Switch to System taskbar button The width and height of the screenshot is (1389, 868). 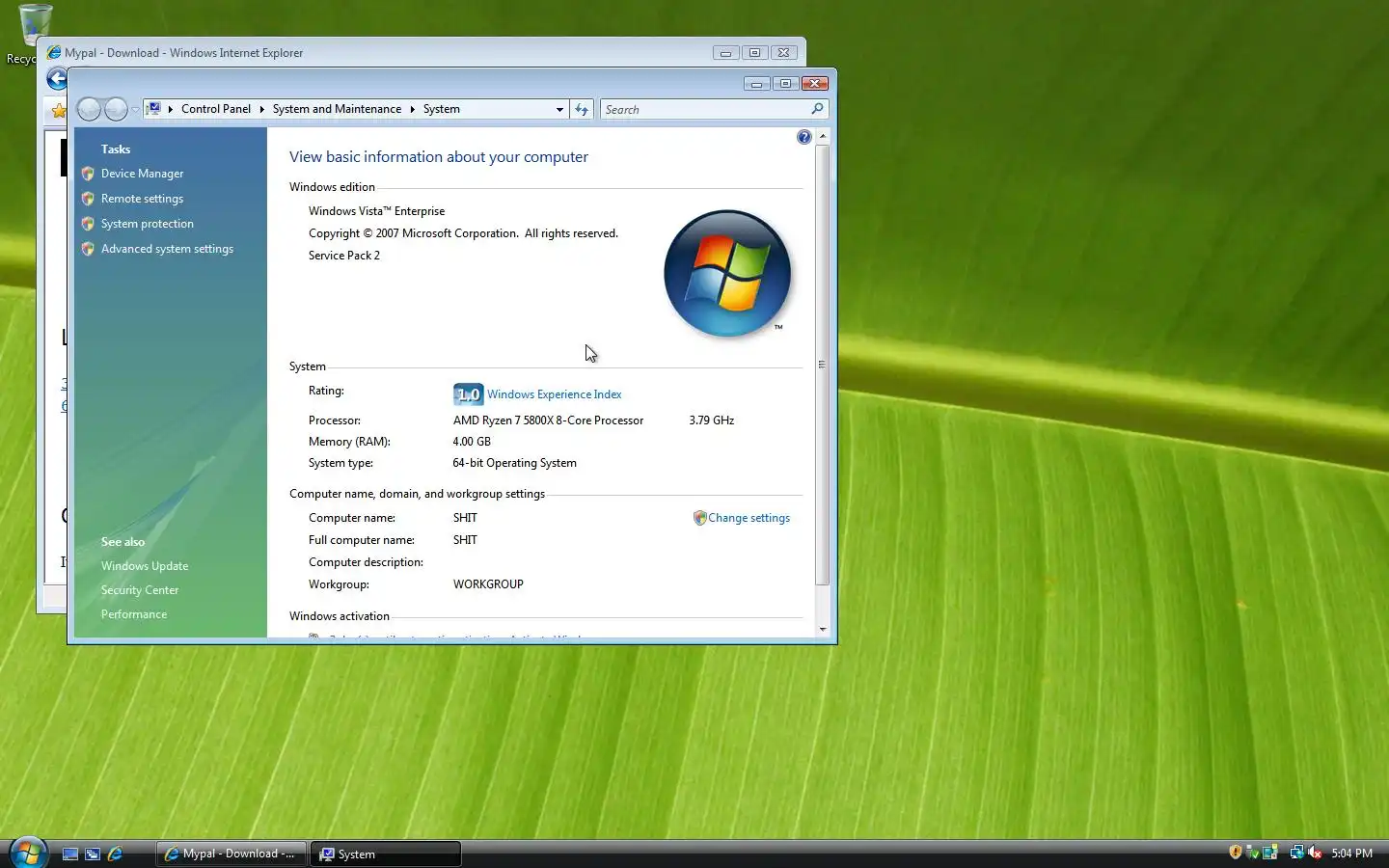(385, 854)
